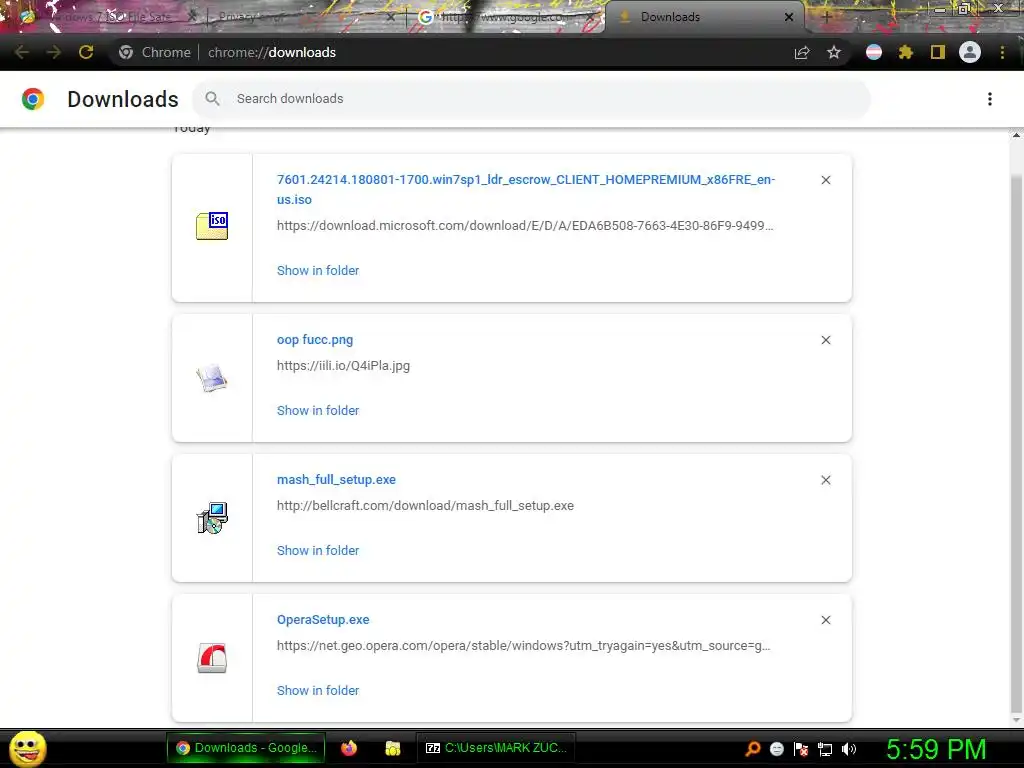1024x768 pixels.
Task: Open the Action Center flag tray icon
Action: click(x=801, y=749)
